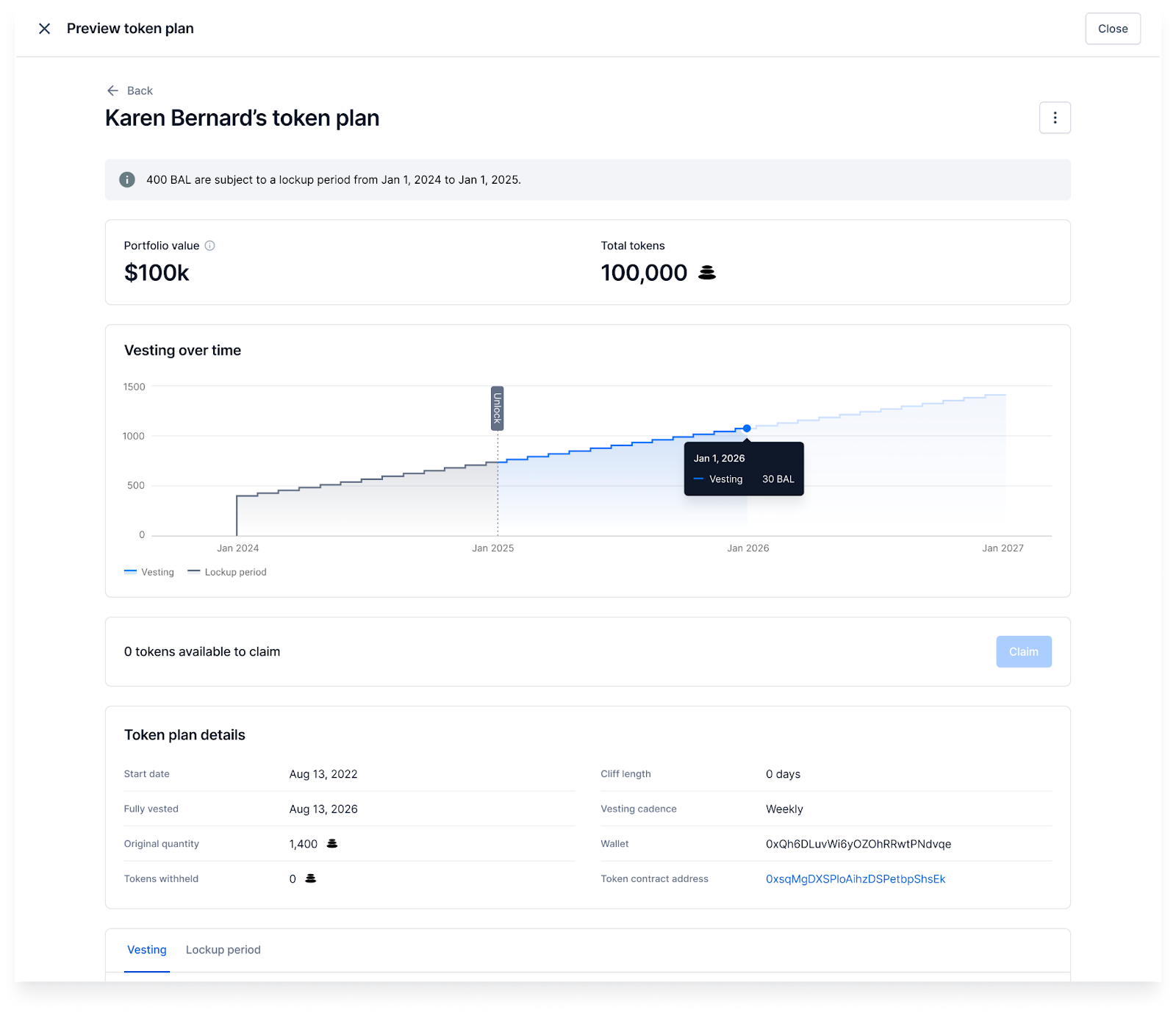1176x1013 pixels.
Task: Select the Vesting tab
Action: pyautogui.click(x=146, y=950)
